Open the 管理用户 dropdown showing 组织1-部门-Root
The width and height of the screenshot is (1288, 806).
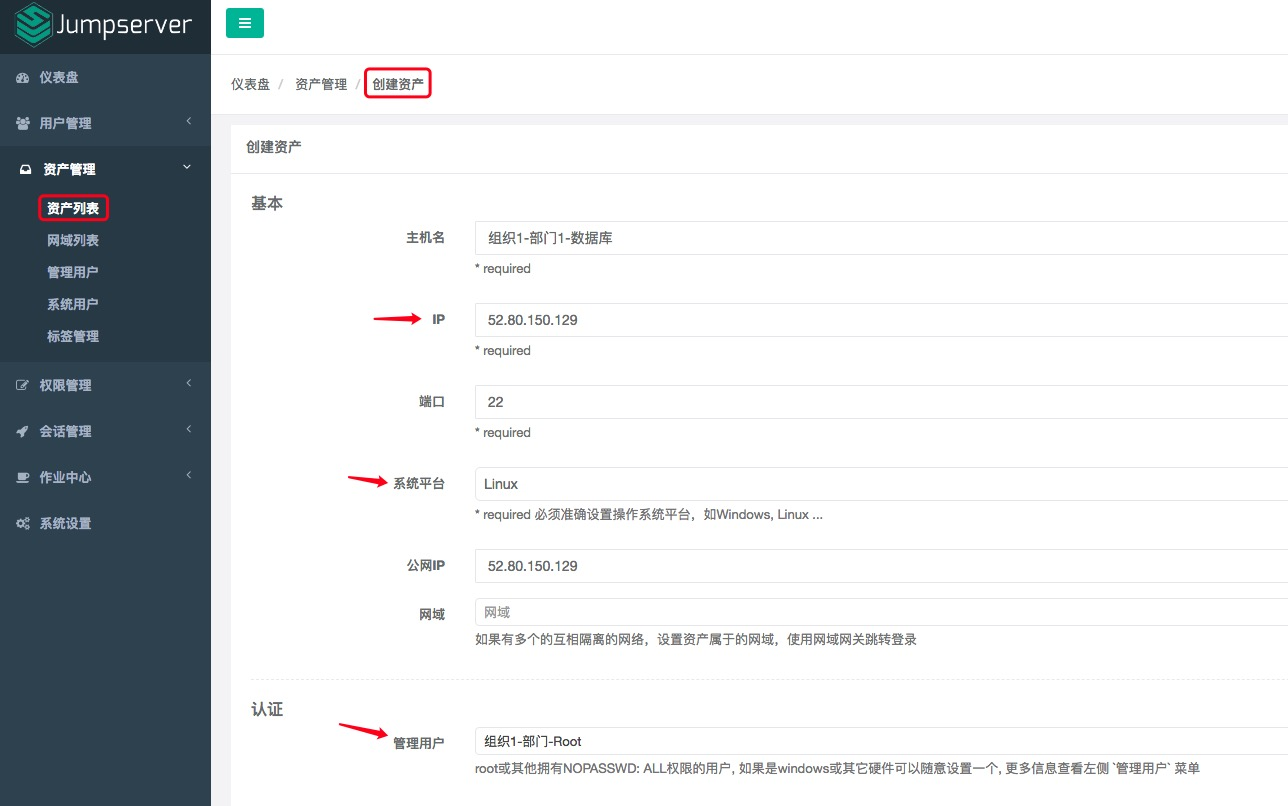click(x=881, y=741)
